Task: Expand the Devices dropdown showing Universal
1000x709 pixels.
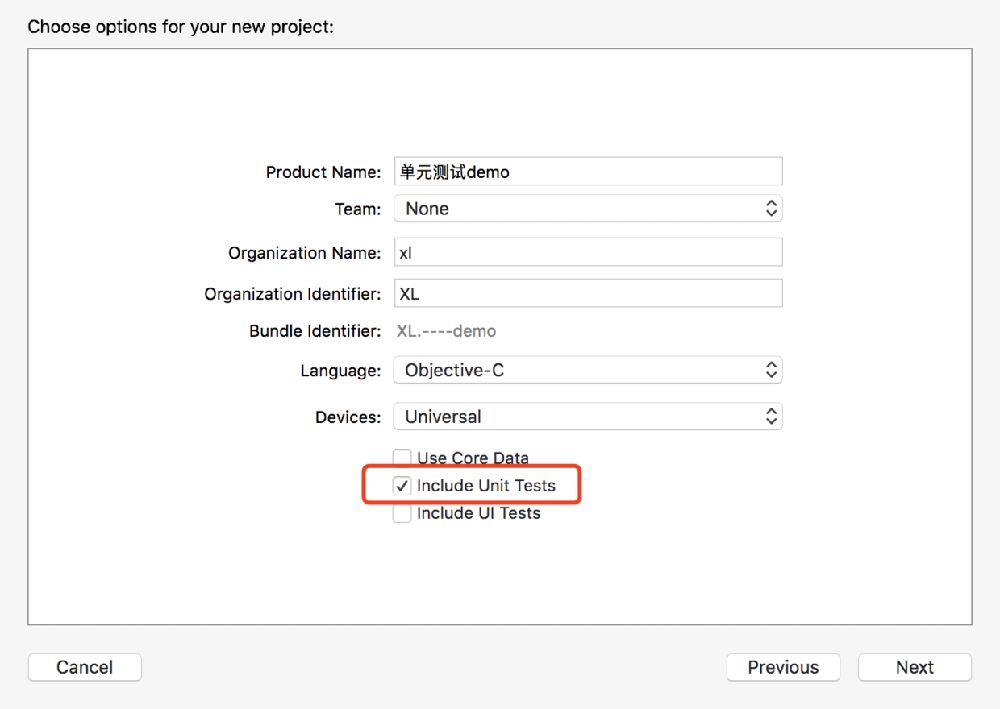Action: [587, 416]
